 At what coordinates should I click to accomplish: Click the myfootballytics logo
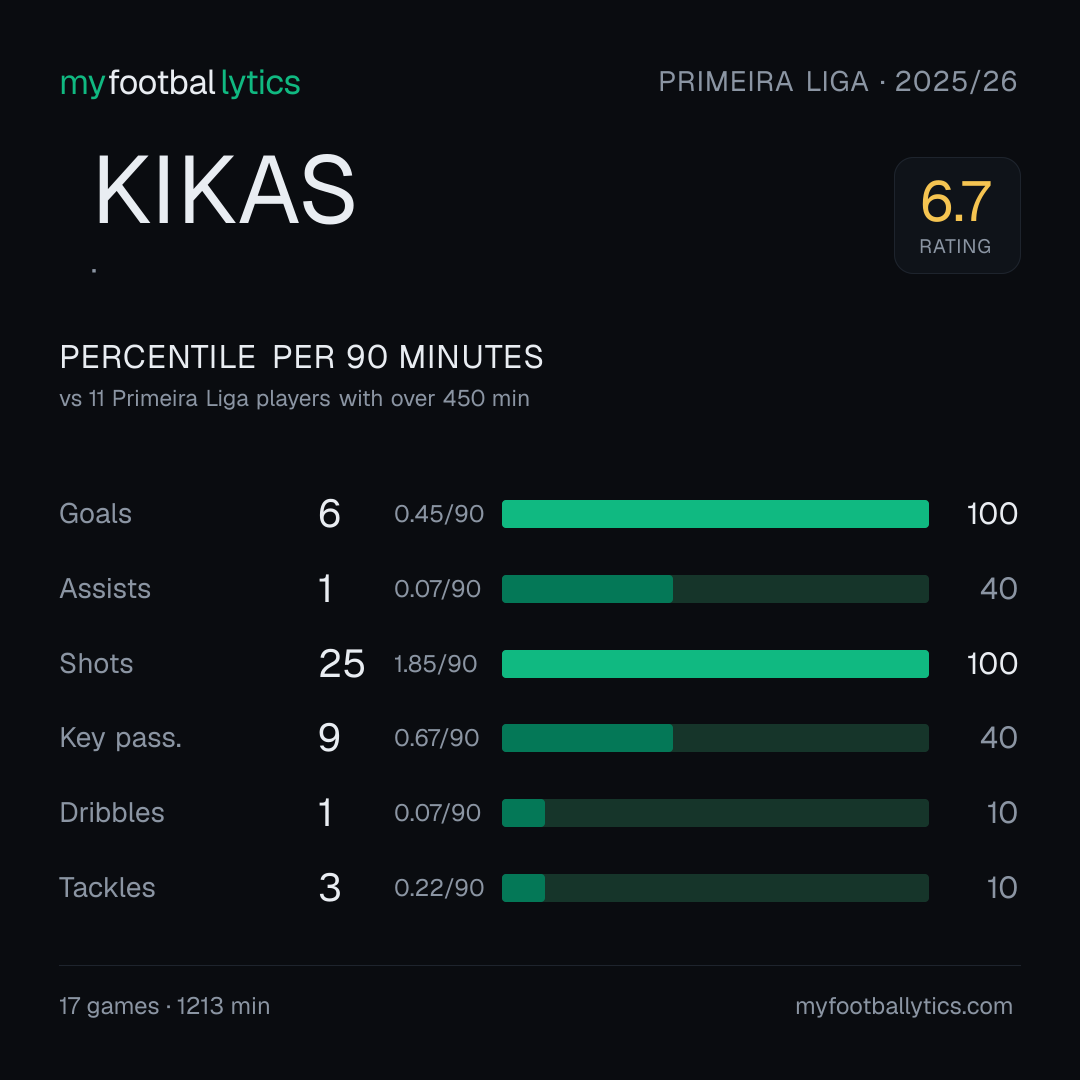(x=180, y=83)
